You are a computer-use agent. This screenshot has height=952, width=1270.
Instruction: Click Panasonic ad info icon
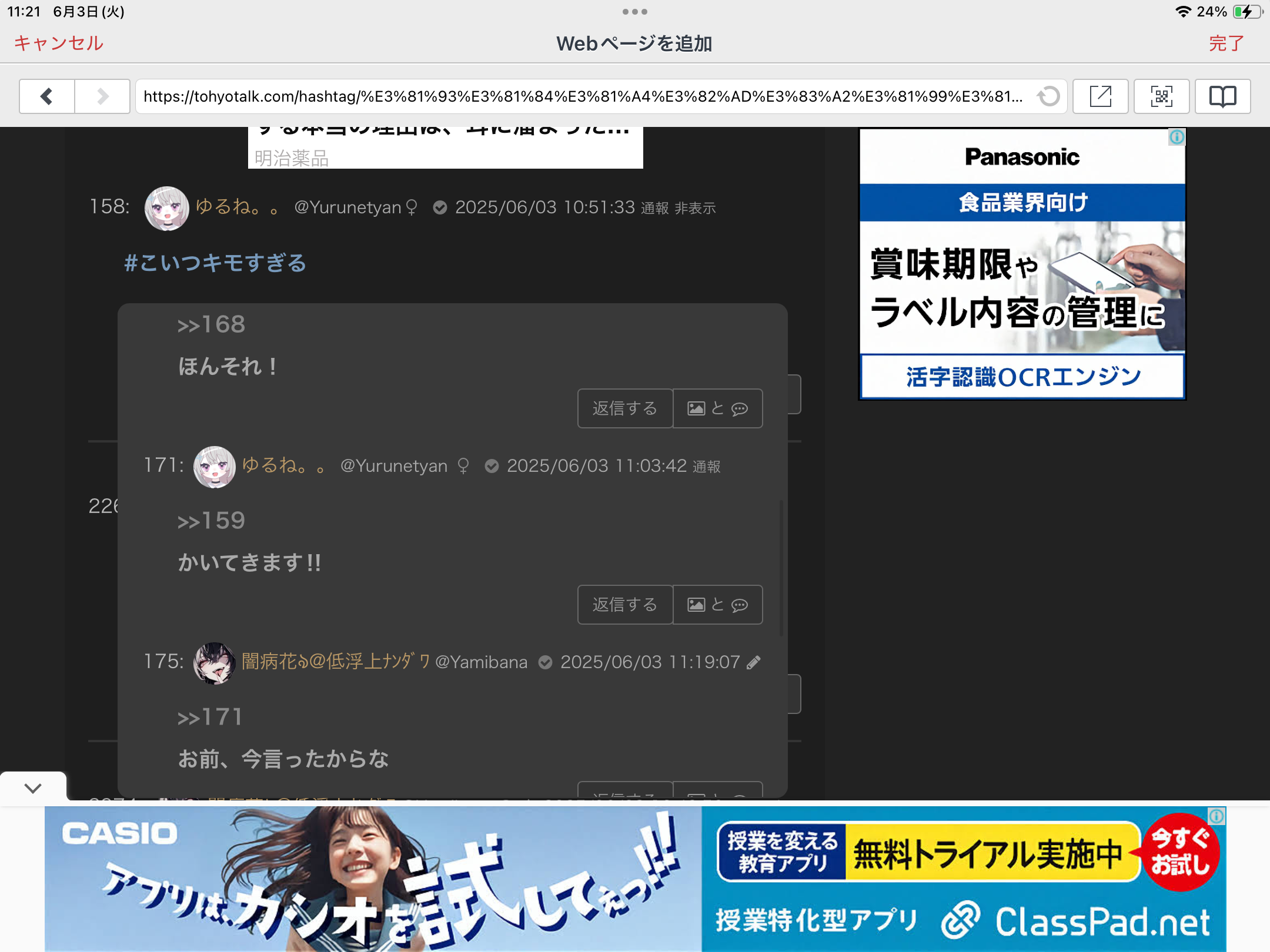coord(1177,137)
